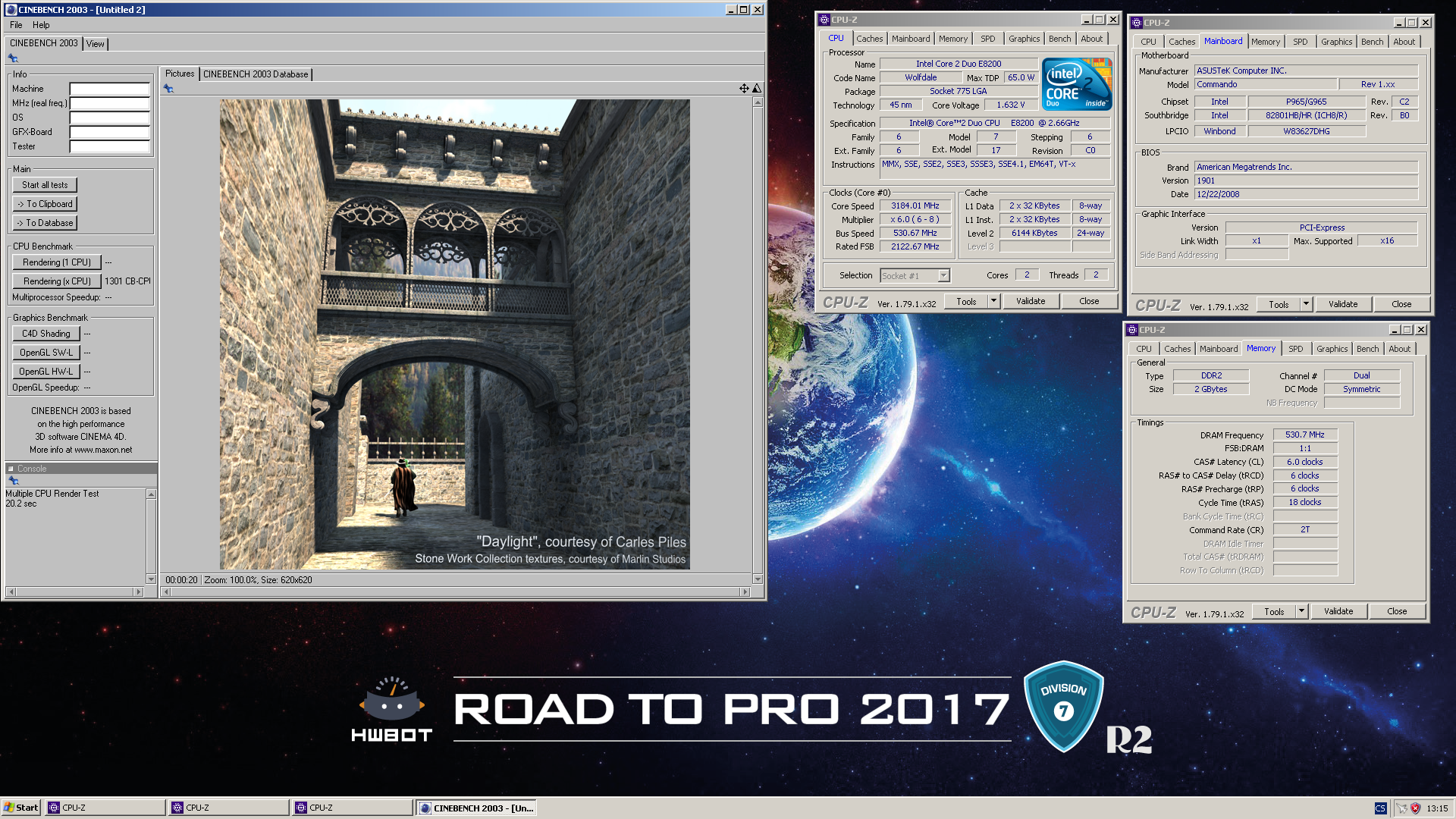Open the Help menu in CINEBENCH
Screen dimensions: 1456x819
[x=41, y=25]
